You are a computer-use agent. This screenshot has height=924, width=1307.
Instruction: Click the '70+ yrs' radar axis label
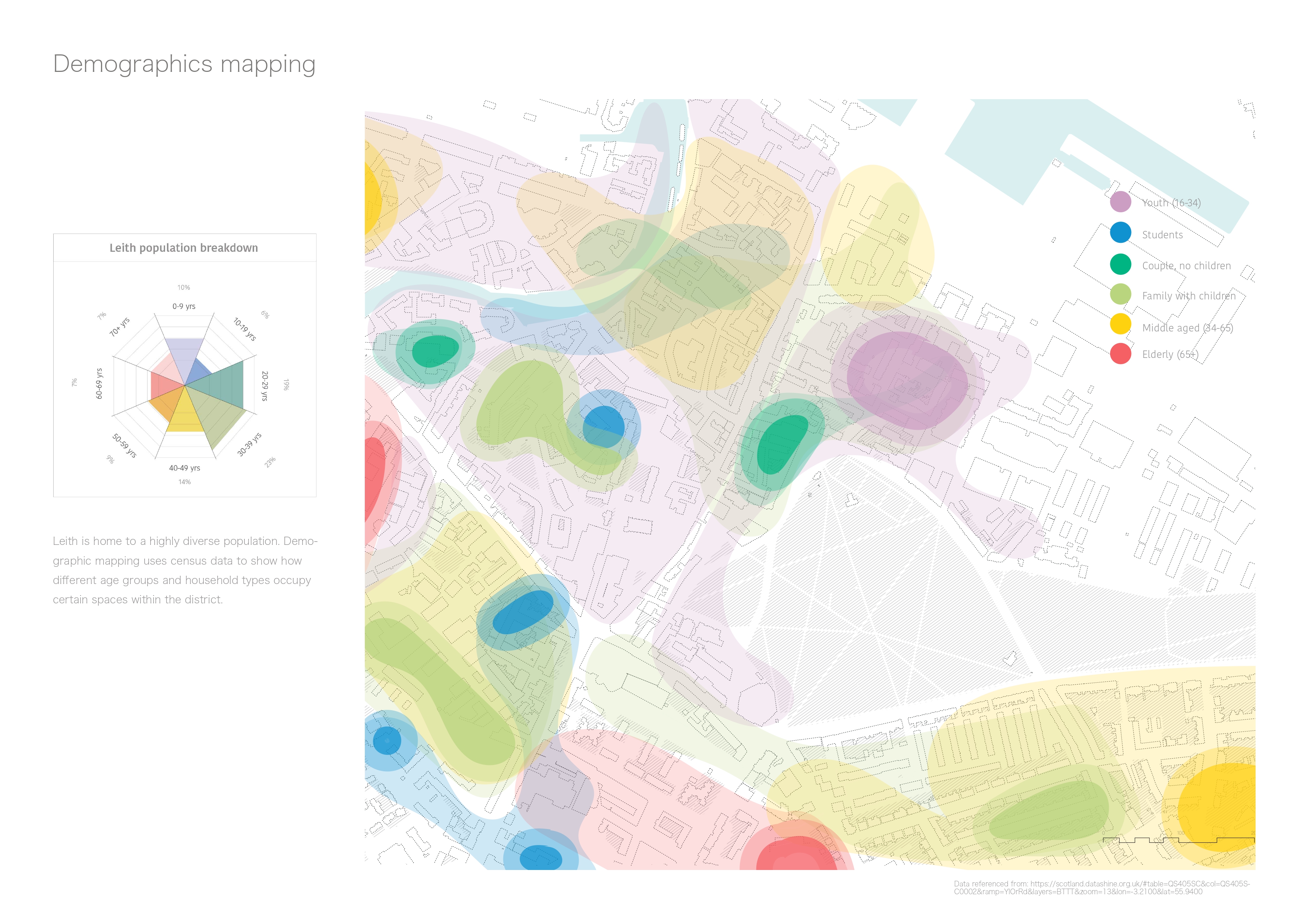(x=120, y=327)
